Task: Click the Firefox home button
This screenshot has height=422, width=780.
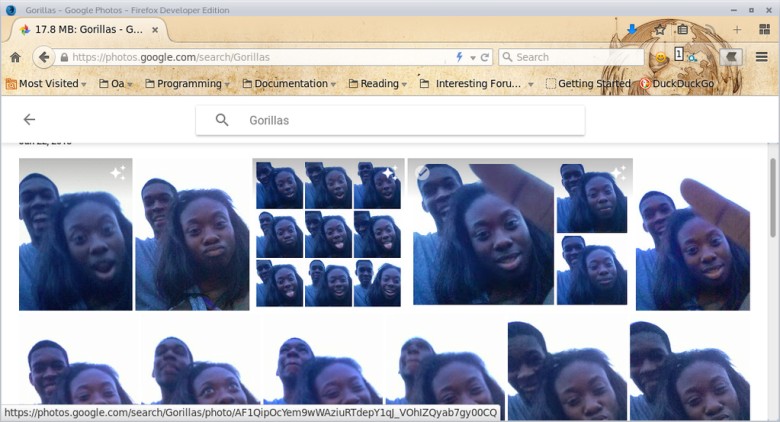Action: click(x=15, y=57)
